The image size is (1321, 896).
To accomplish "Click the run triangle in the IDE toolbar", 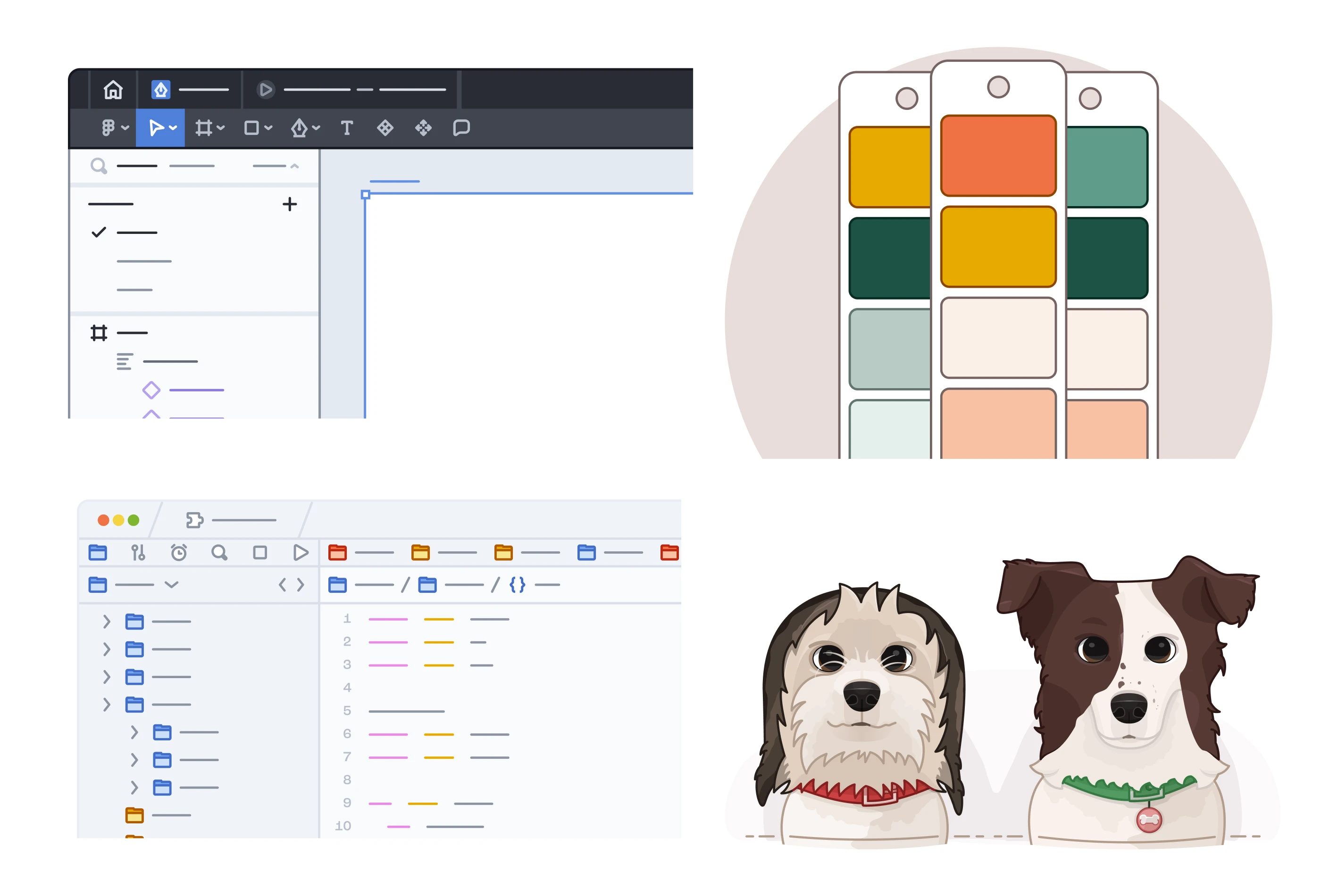I will pyautogui.click(x=301, y=552).
